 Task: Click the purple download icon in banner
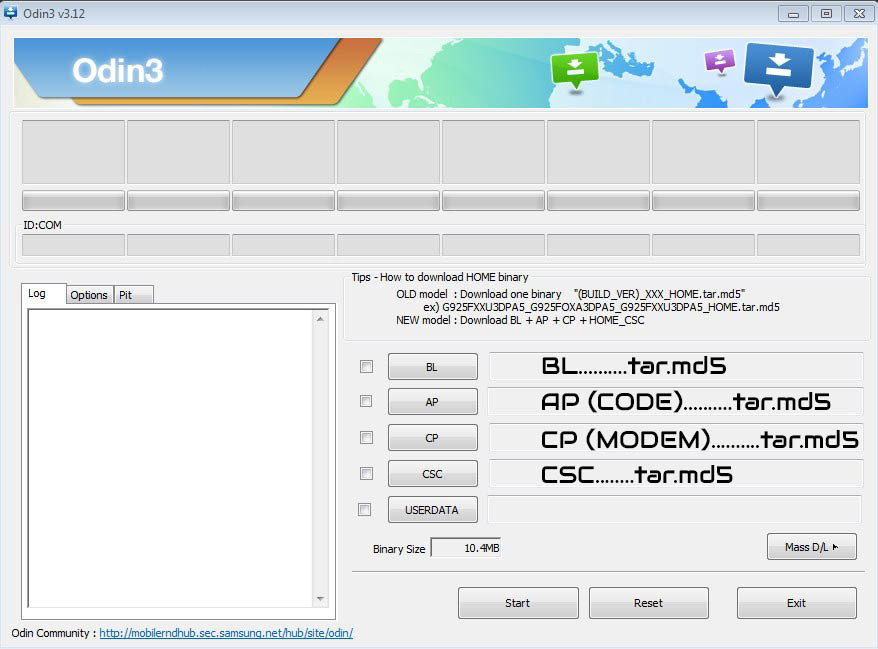pyautogui.click(x=719, y=61)
